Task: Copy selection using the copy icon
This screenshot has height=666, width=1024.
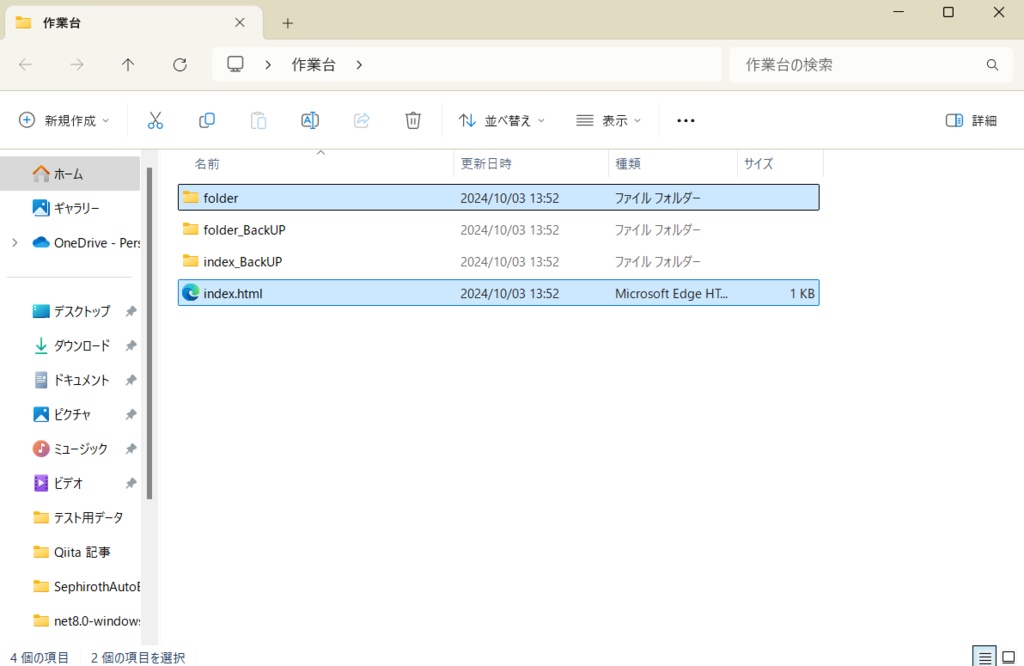Action: click(206, 119)
